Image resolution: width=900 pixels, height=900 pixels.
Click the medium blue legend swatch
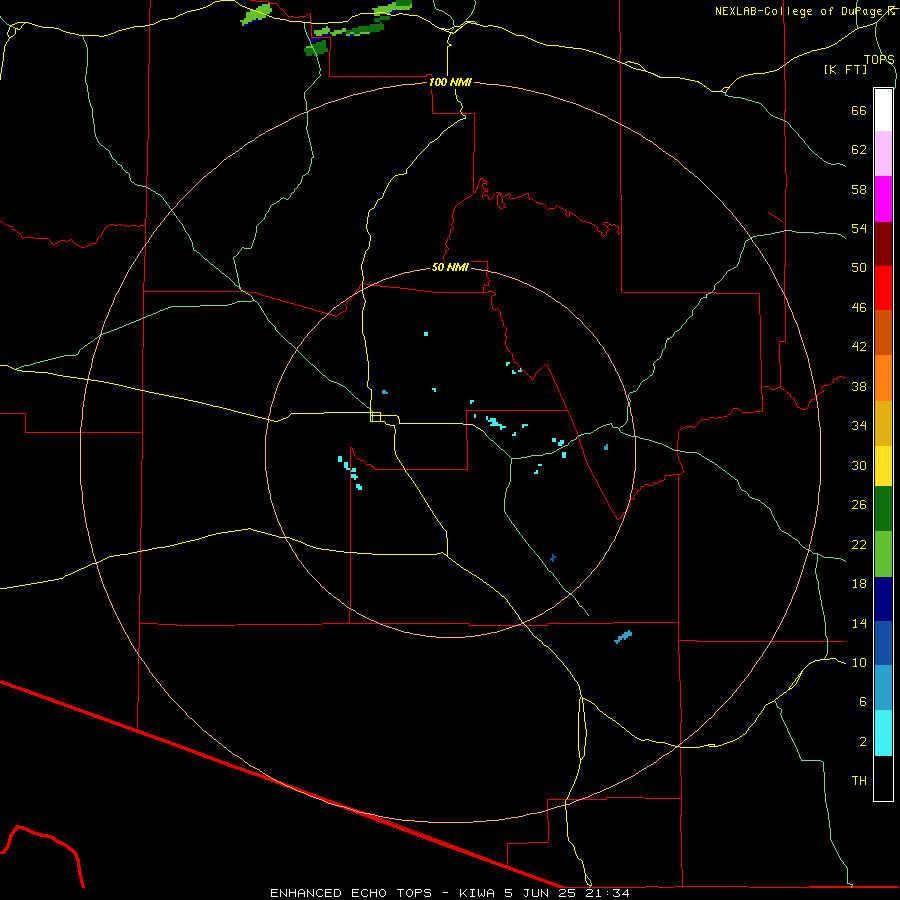pyautogui.click(x=883, y=643)
